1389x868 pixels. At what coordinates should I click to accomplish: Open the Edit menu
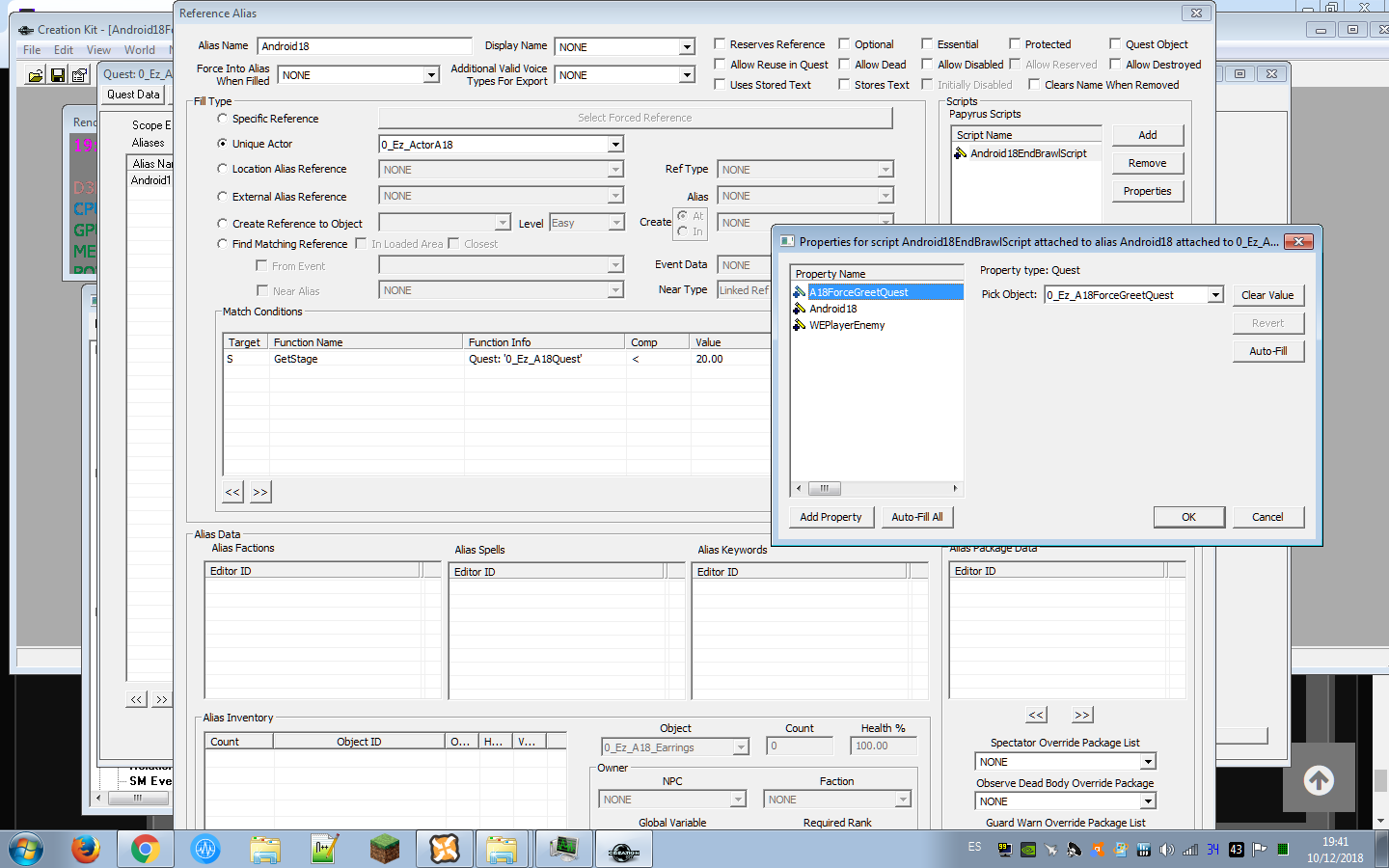(x=64, y=50)
